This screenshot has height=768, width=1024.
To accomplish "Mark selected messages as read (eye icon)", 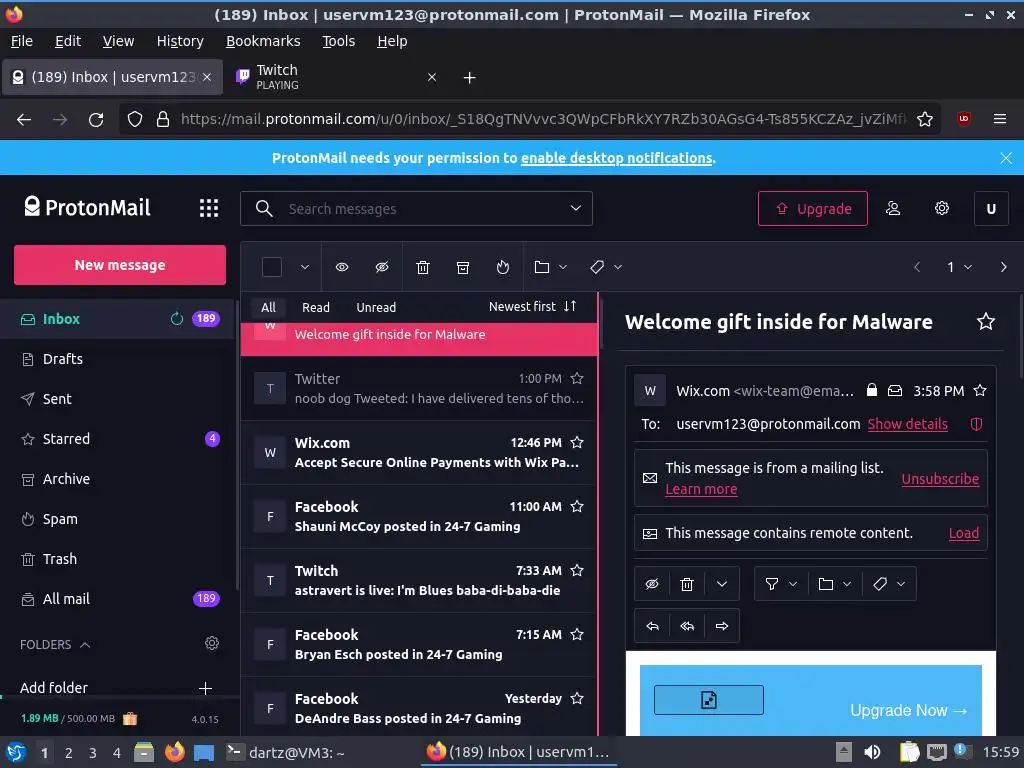I will pyautogui.click(x=342, y=267).
